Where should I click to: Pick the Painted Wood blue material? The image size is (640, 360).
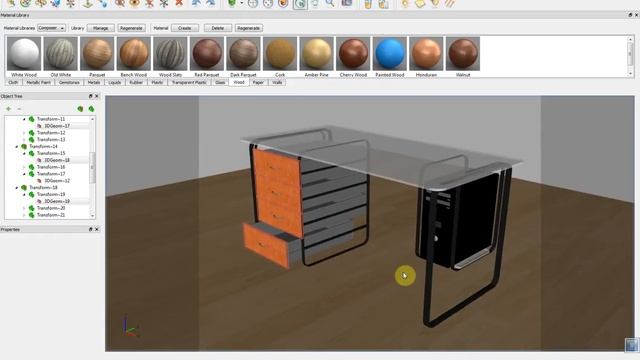coord(390,54)
